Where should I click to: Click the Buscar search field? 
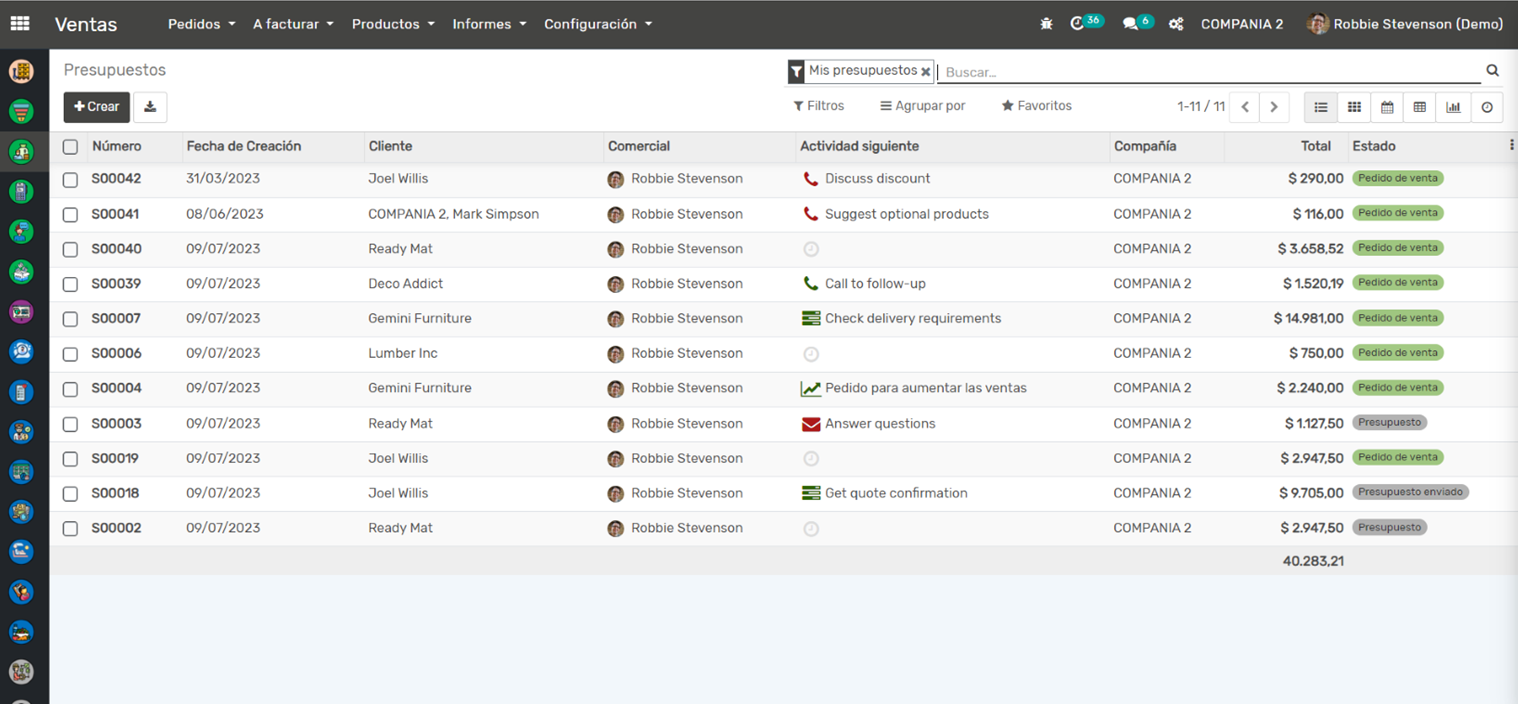point(1210,72)
